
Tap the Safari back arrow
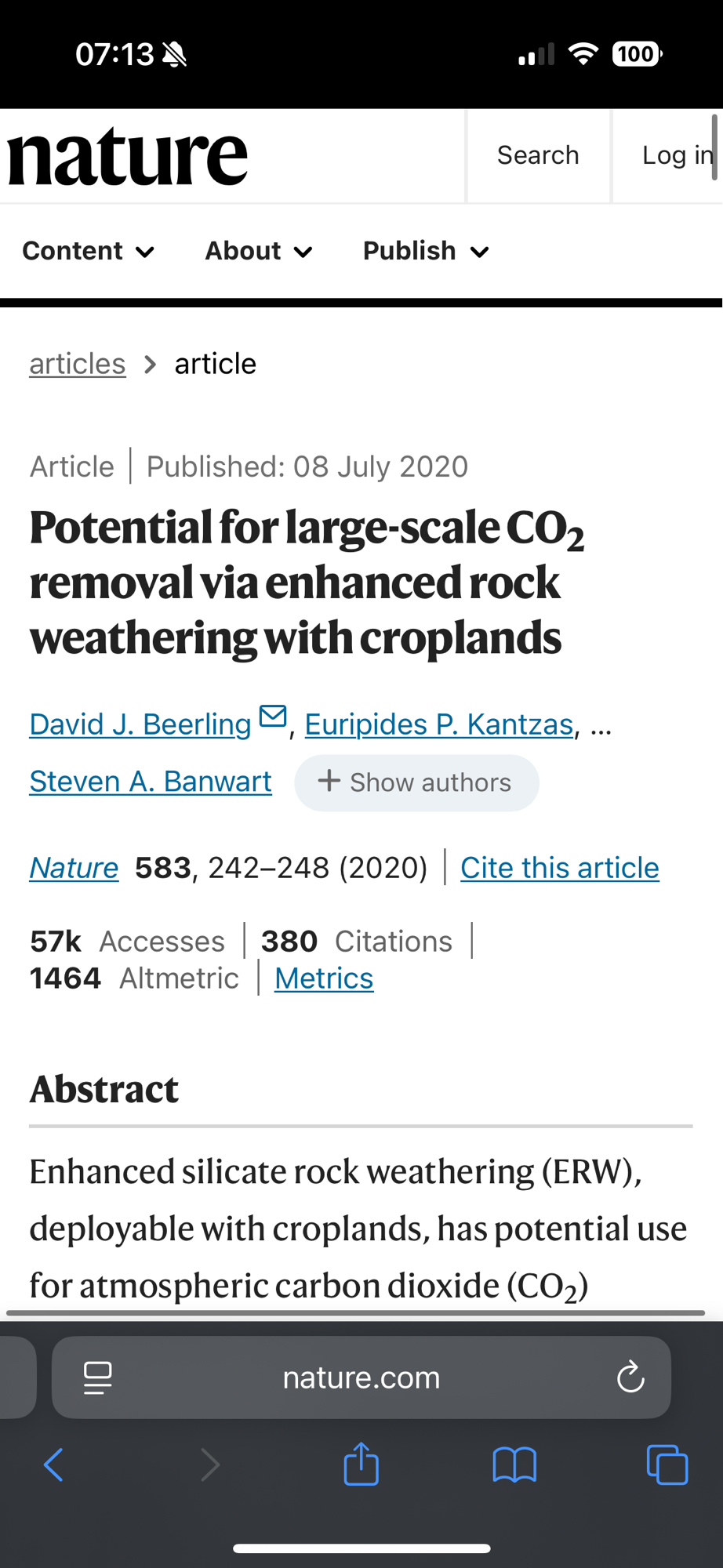click(53, 1464)
